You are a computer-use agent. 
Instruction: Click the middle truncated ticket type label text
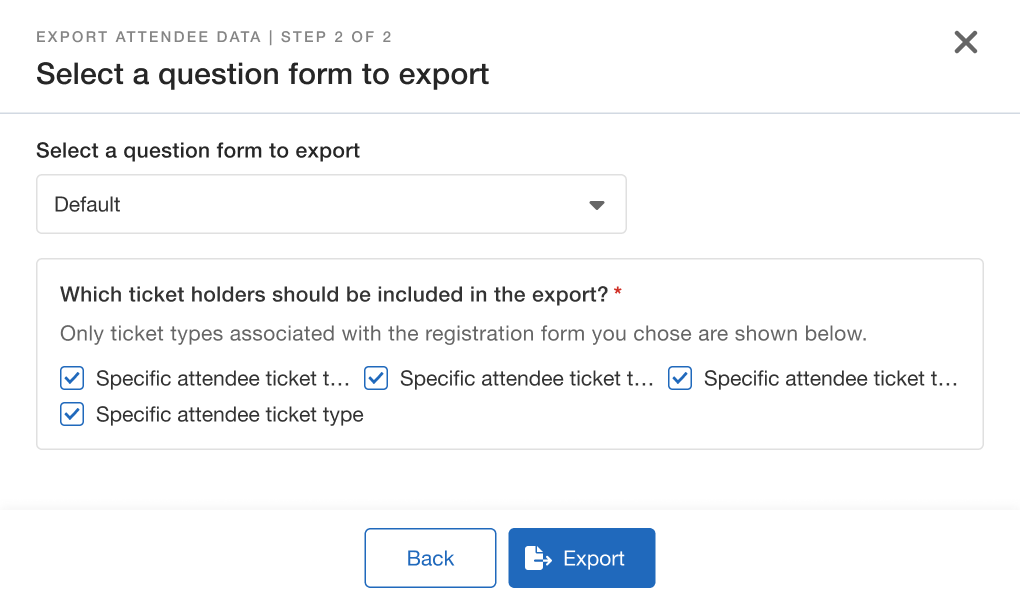tap(526, 378)
